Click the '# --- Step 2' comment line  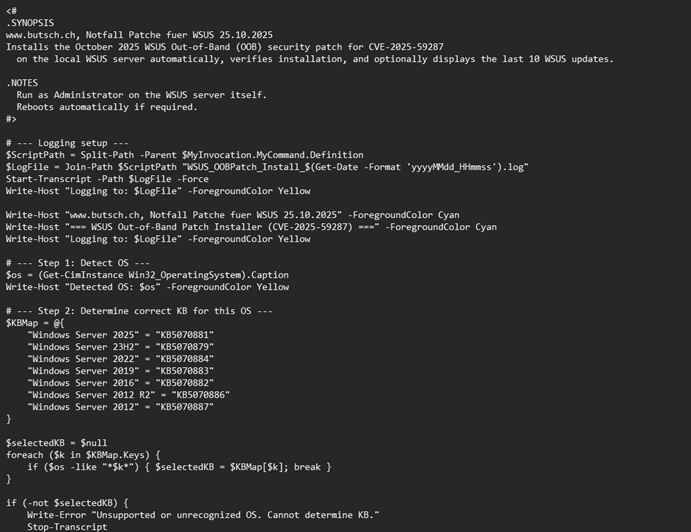coord(139,311)
